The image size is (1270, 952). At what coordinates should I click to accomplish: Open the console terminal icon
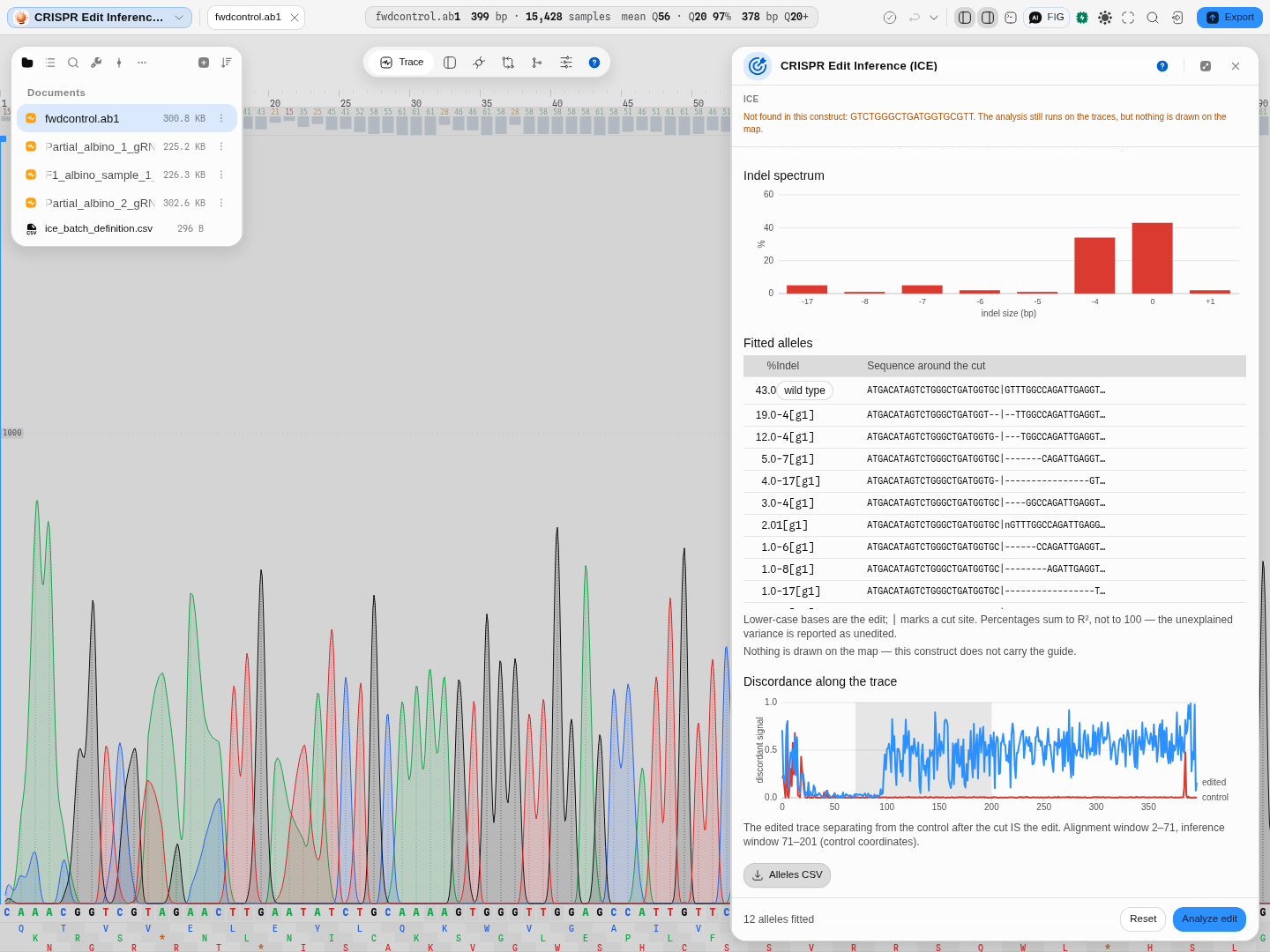(x=1011, y=18)
